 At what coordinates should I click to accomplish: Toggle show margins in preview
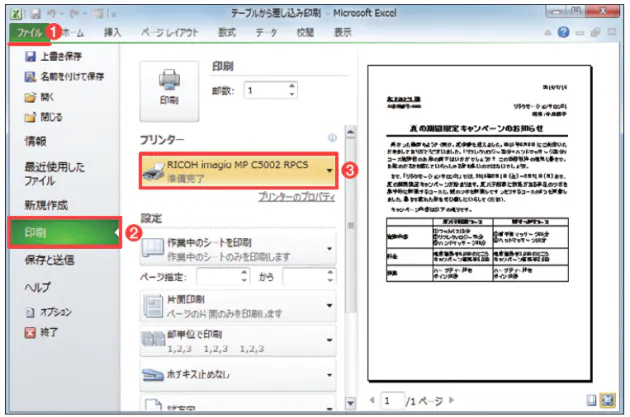click(x=591, y=400)
